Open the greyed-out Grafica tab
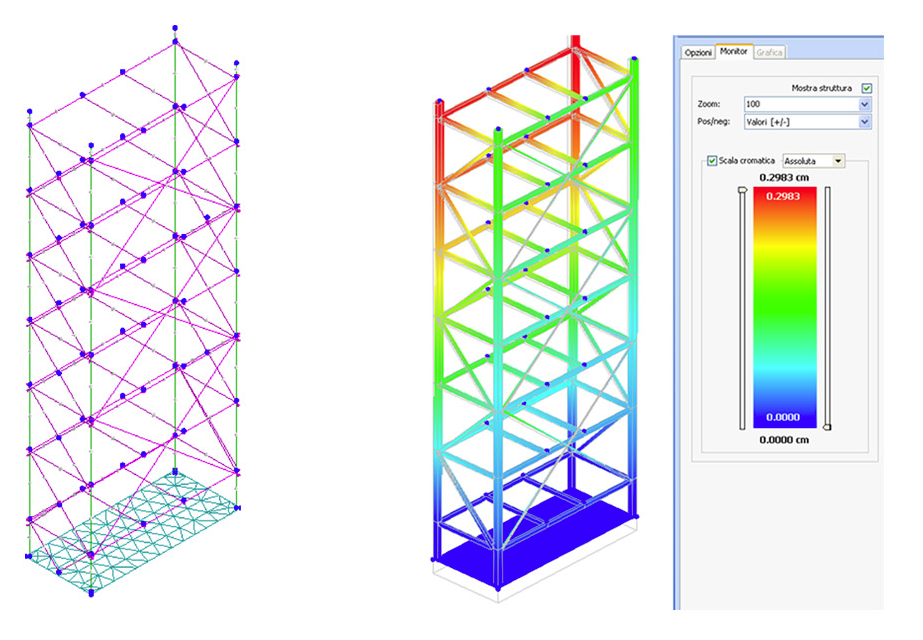The width and height of the screenshot is (923, 640). click(770, 51)
